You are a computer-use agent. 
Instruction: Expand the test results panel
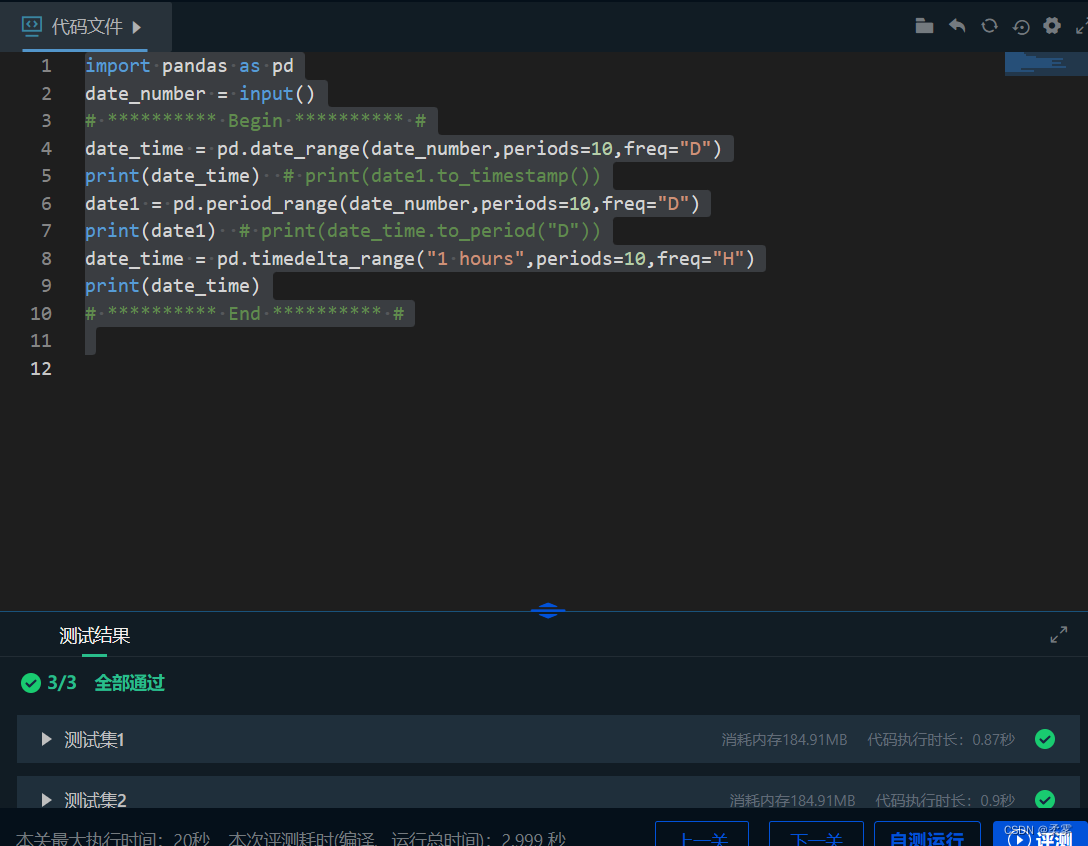(1058, 634)
